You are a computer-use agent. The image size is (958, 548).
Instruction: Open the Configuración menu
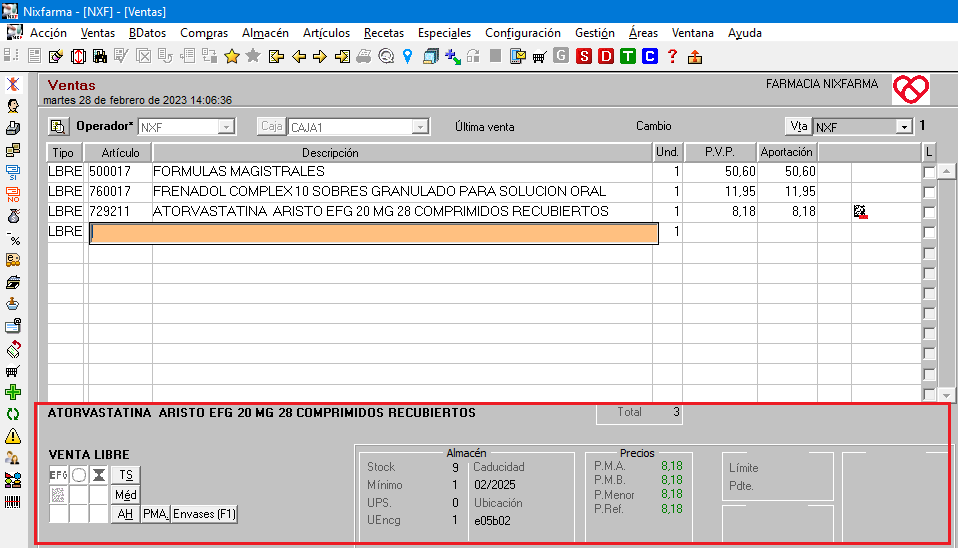click(523, 33)
